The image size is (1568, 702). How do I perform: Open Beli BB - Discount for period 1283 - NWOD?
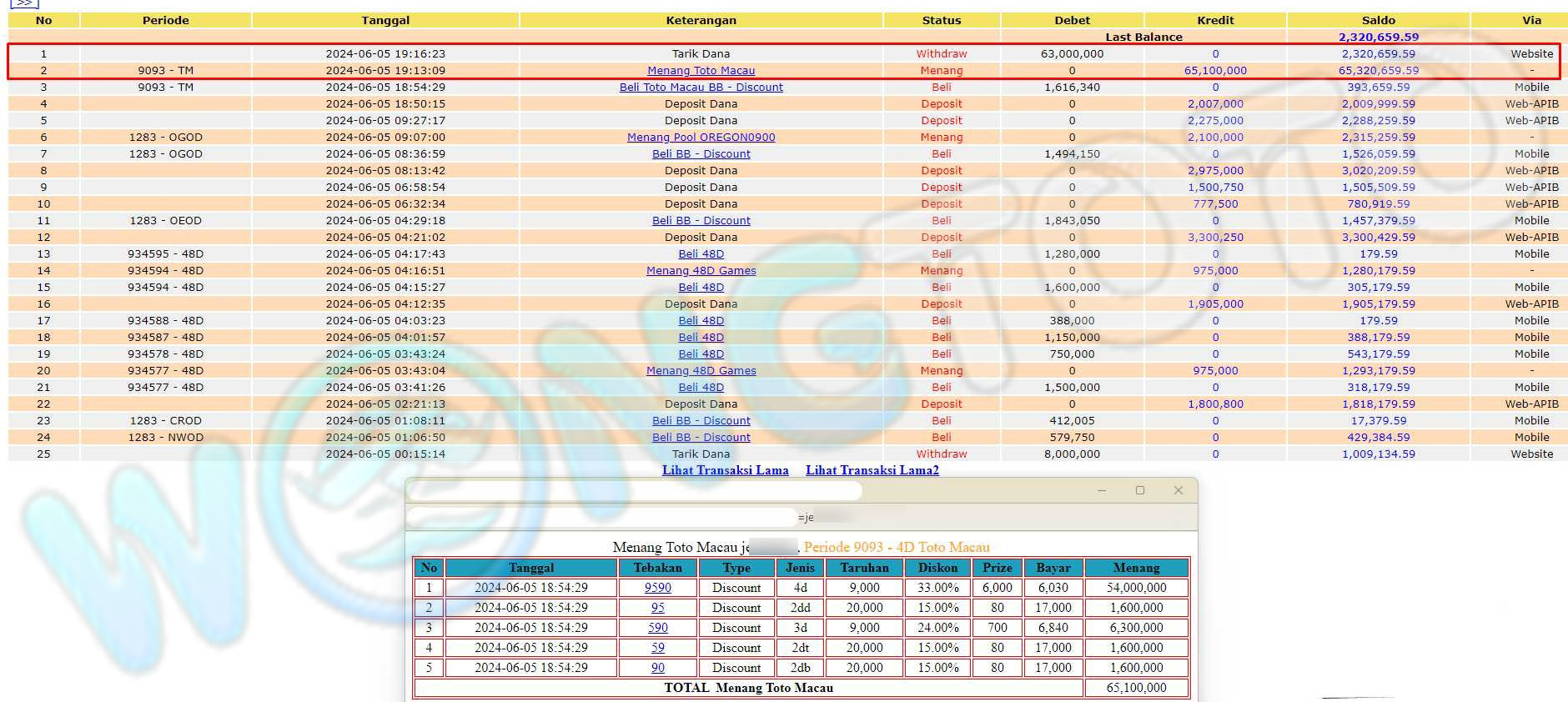pyautogui.click(x=701, y=438)
